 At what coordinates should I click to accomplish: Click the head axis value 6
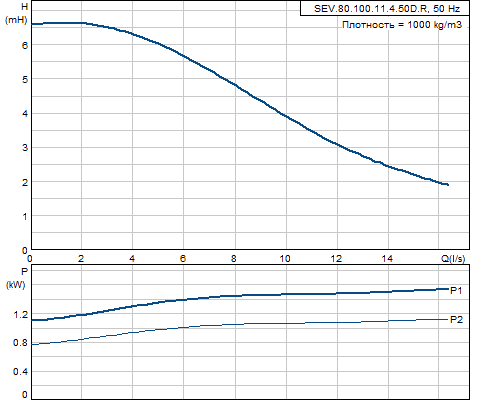coord(25,46)
